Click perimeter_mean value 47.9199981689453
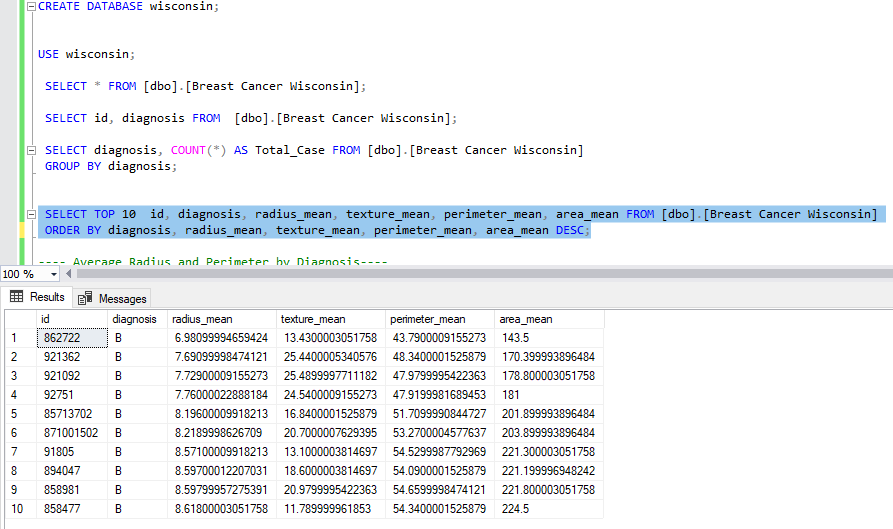893x529 pixels. point(440,395)
